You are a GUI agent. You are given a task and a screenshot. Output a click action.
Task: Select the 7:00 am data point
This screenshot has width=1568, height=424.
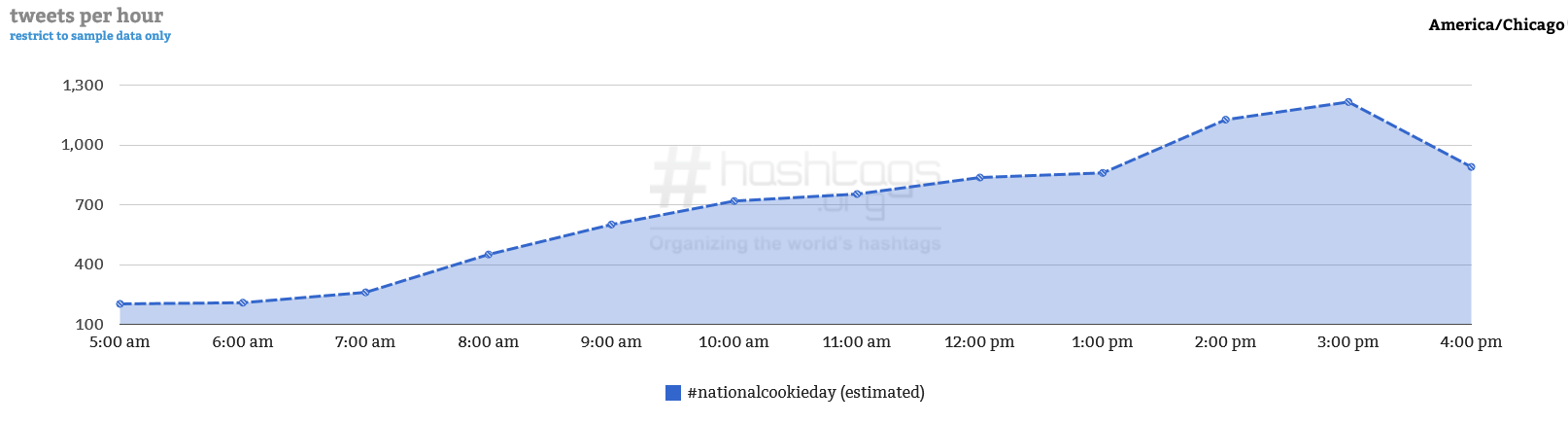(365, 293)
